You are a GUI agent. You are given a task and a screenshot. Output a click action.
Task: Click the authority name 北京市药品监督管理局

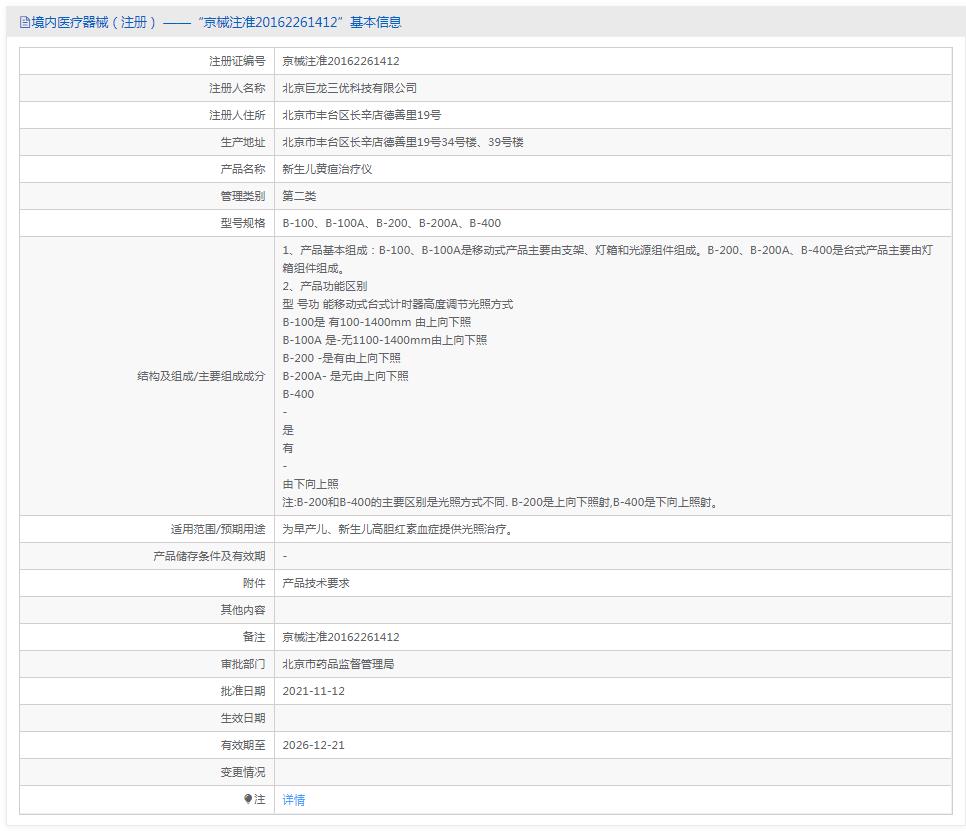338,664
